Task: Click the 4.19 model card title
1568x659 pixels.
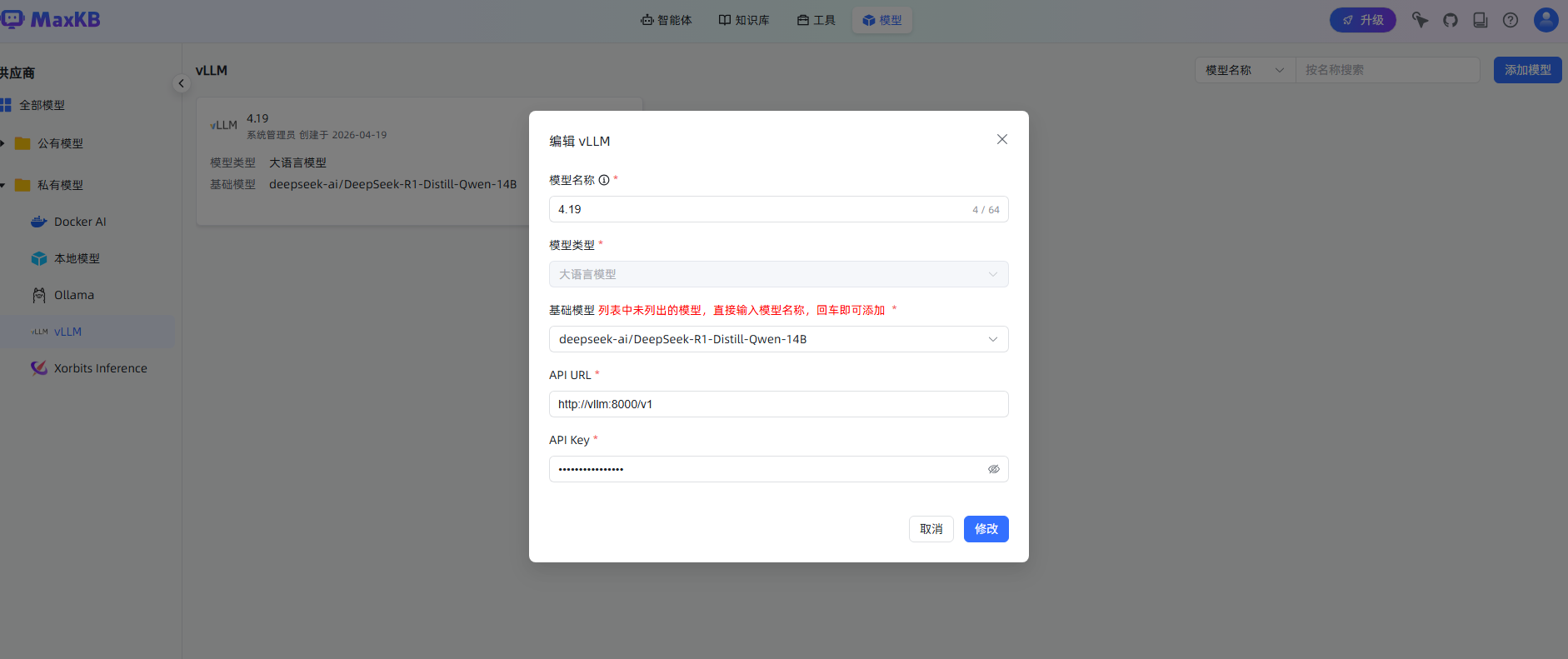Action: pos(257,118)
